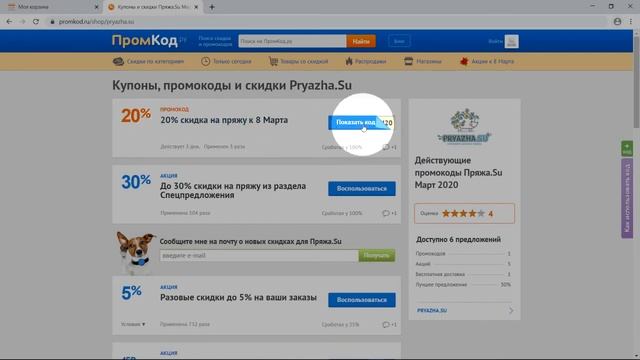The image size is (640, 360).
Task: Click the Акций count row in sidebar
Action: point(463,264)
